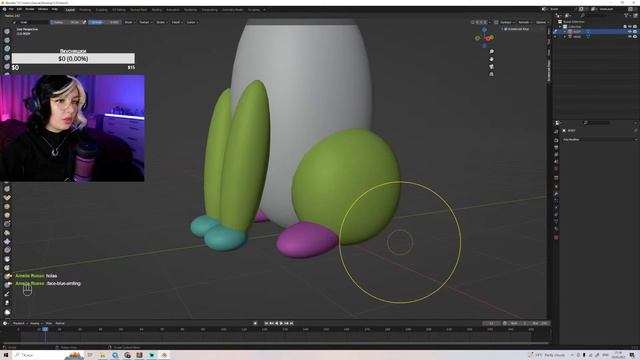Image resolution: width=640 pixels, height=360 pixels.
Task: Open the Render properties tab
Action: pyautogui.click(x=556, y=140)
